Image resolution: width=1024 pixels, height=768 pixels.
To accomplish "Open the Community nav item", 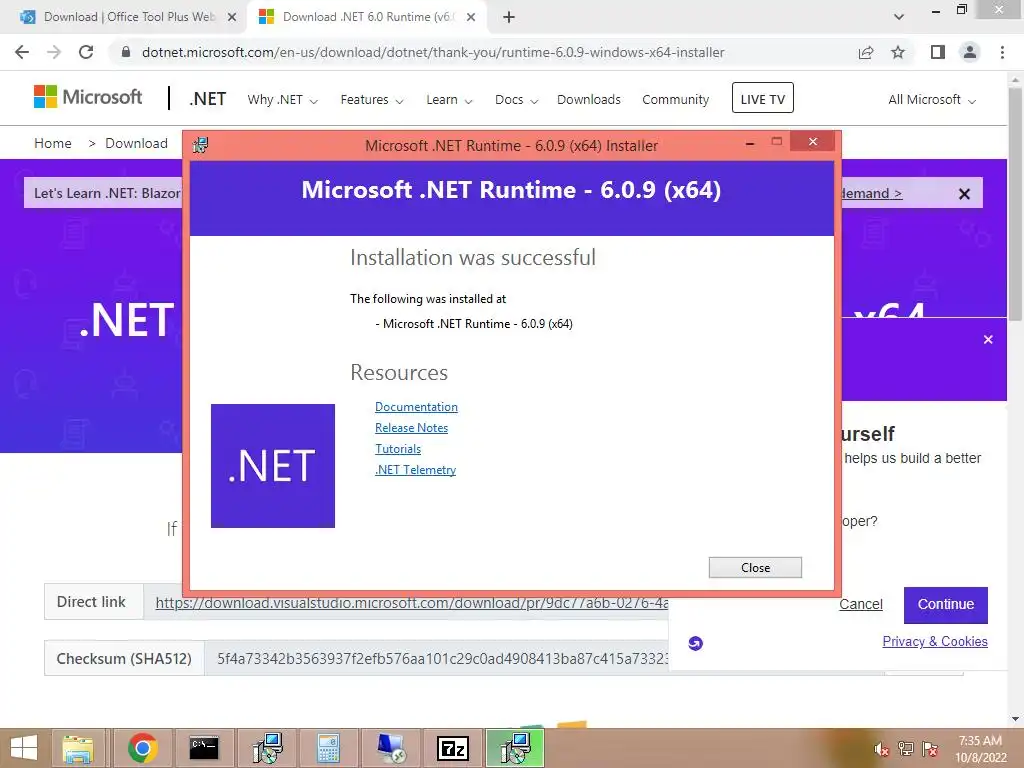I will coord(675,100).
